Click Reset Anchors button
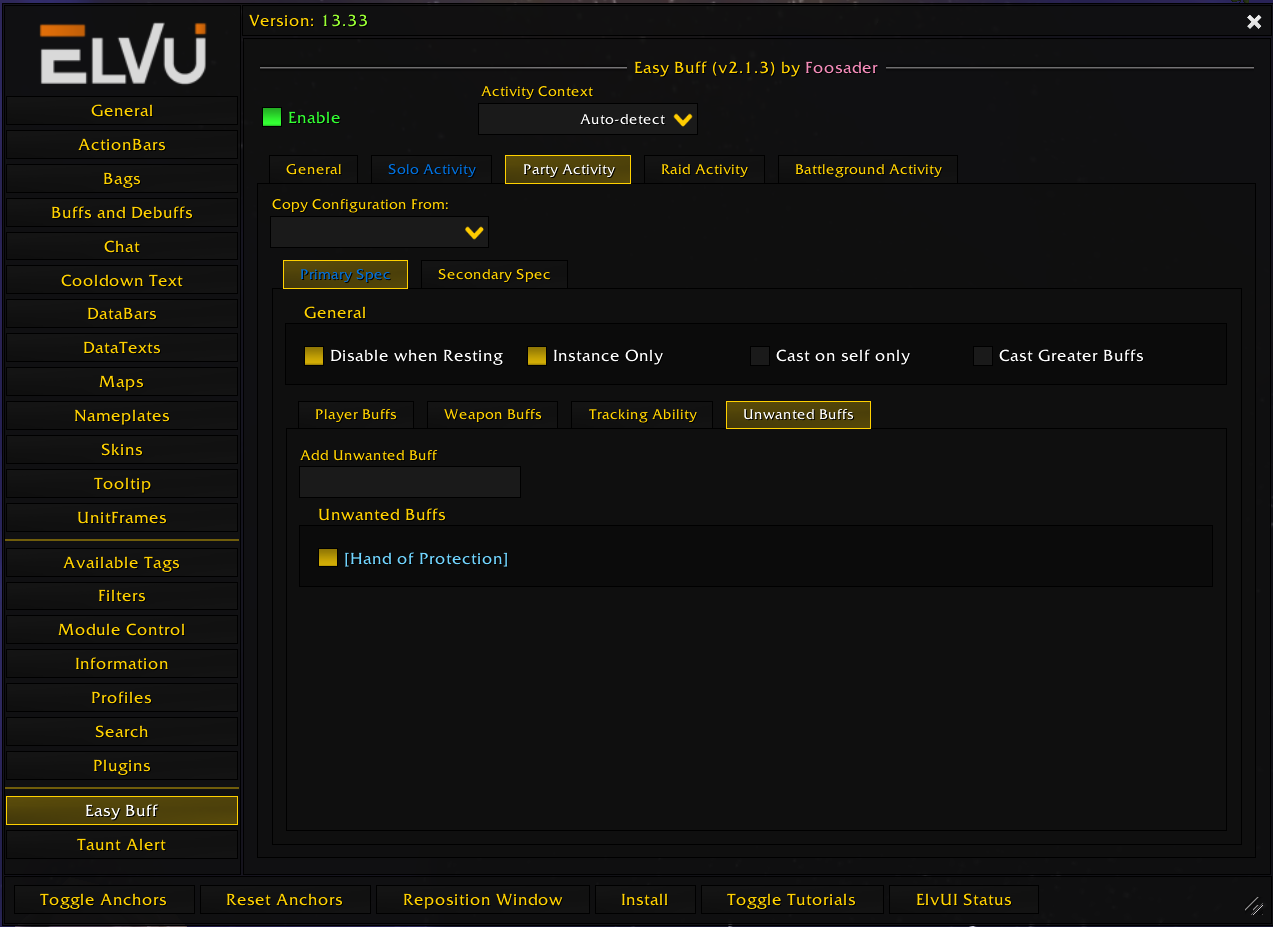Screen dimensions: 1273x927 (284, 900)
